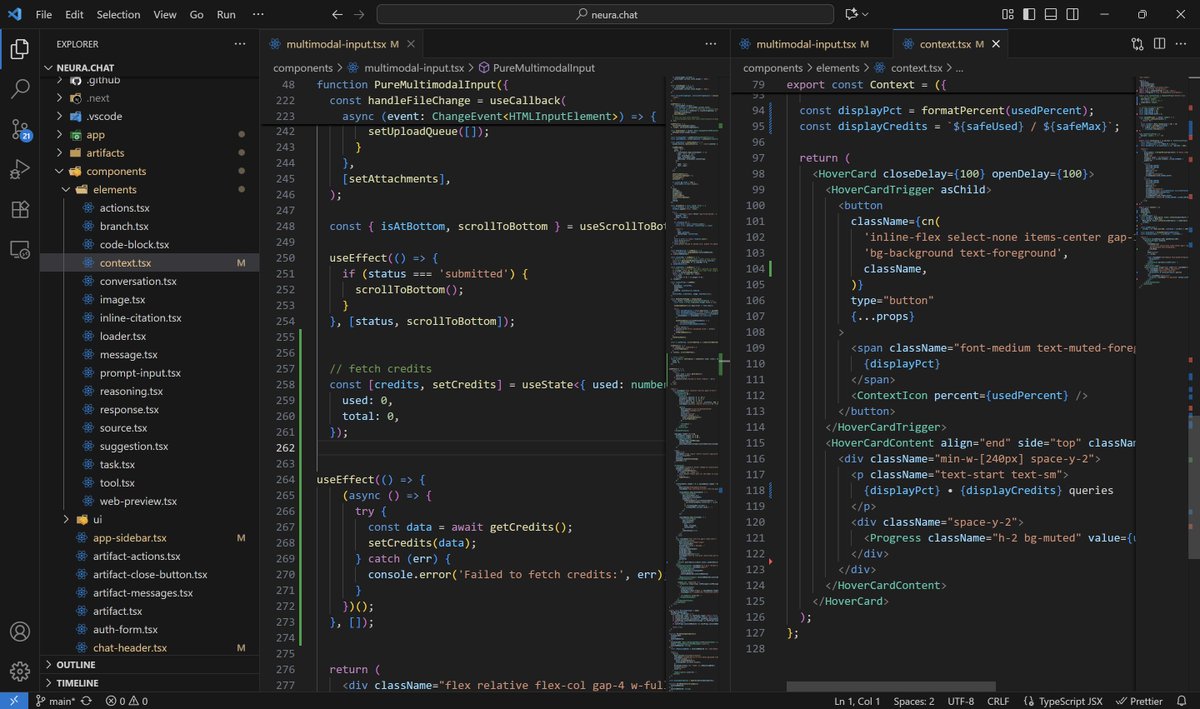Click PureMultimodalInput in the left breadcrumb
Image resolution: width=1200 pixels, height=709 pixels.
[543, 68]
